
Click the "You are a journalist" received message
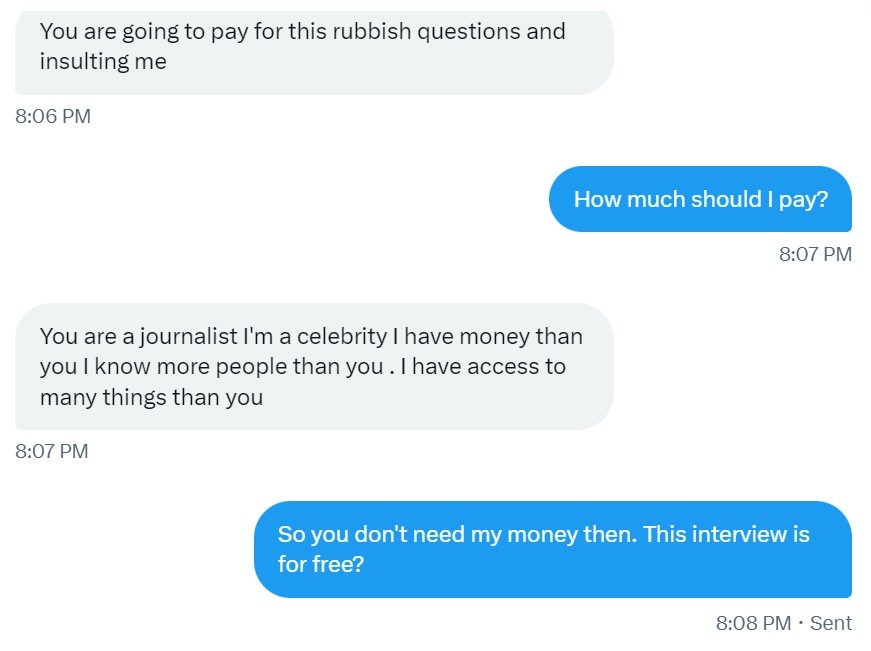coord(314,367)
